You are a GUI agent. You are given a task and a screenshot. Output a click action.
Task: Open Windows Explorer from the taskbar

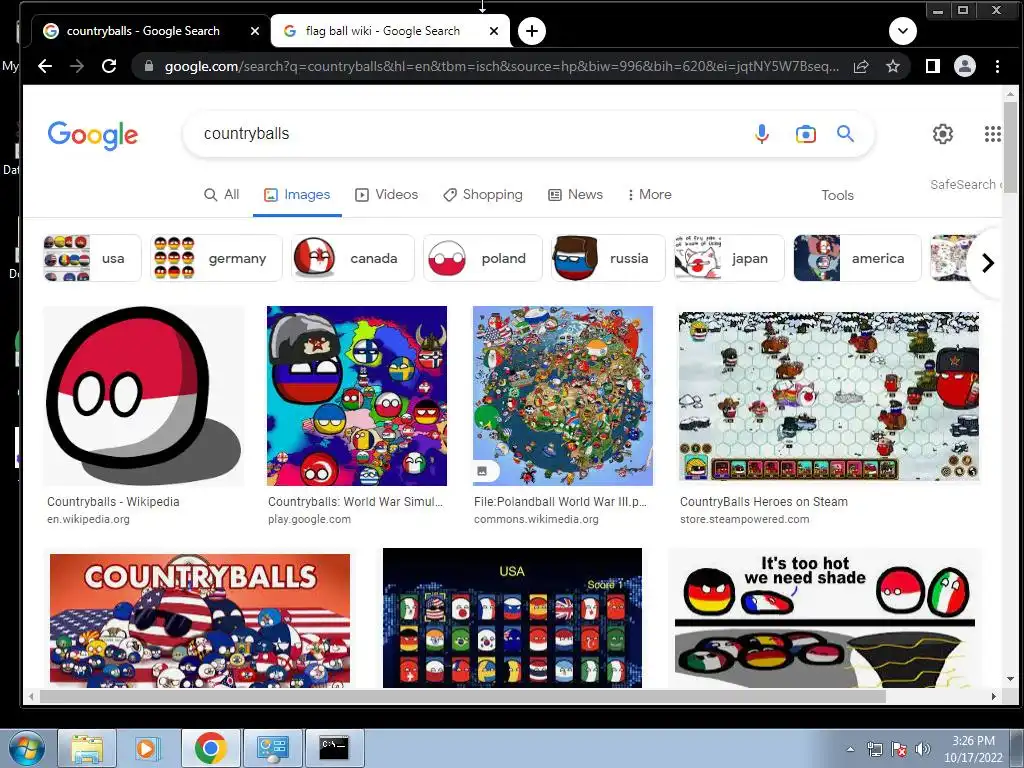pos(88,748)
